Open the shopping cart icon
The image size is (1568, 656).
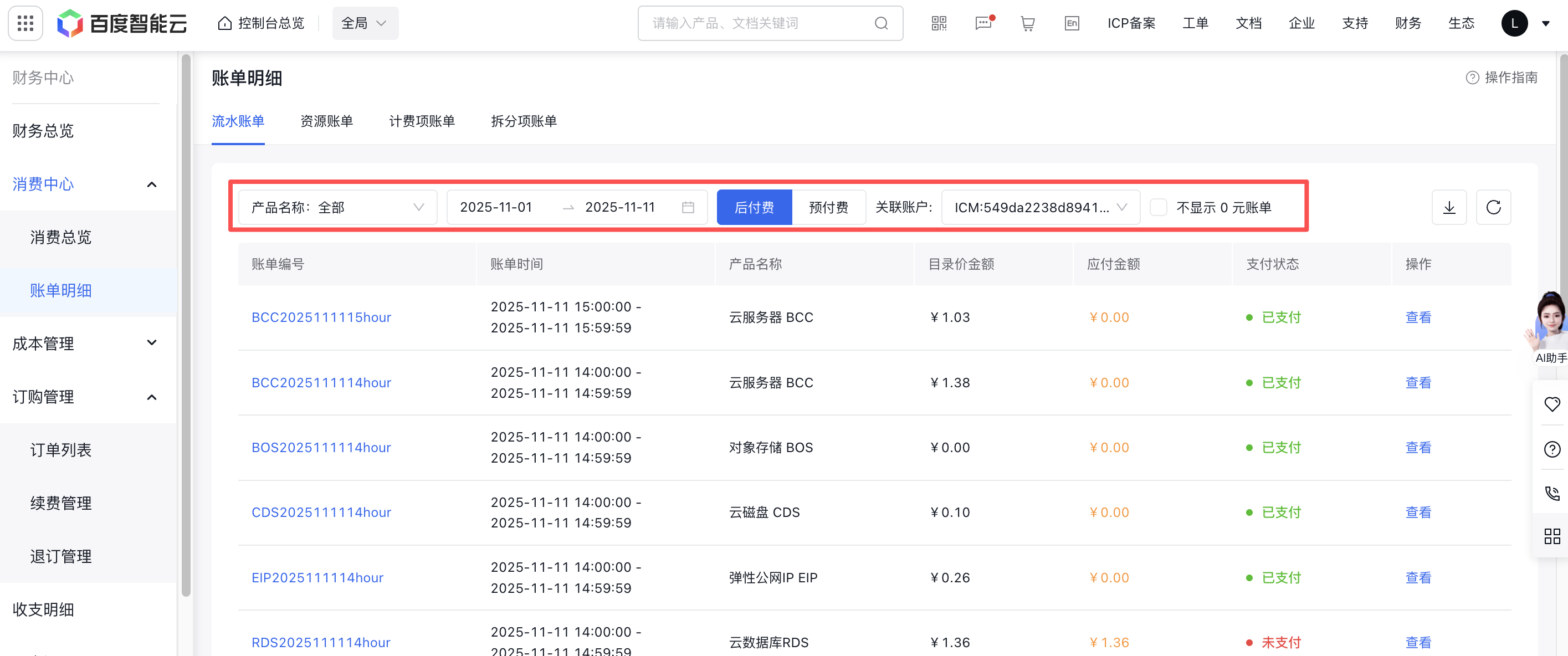tap(1027, 23)
